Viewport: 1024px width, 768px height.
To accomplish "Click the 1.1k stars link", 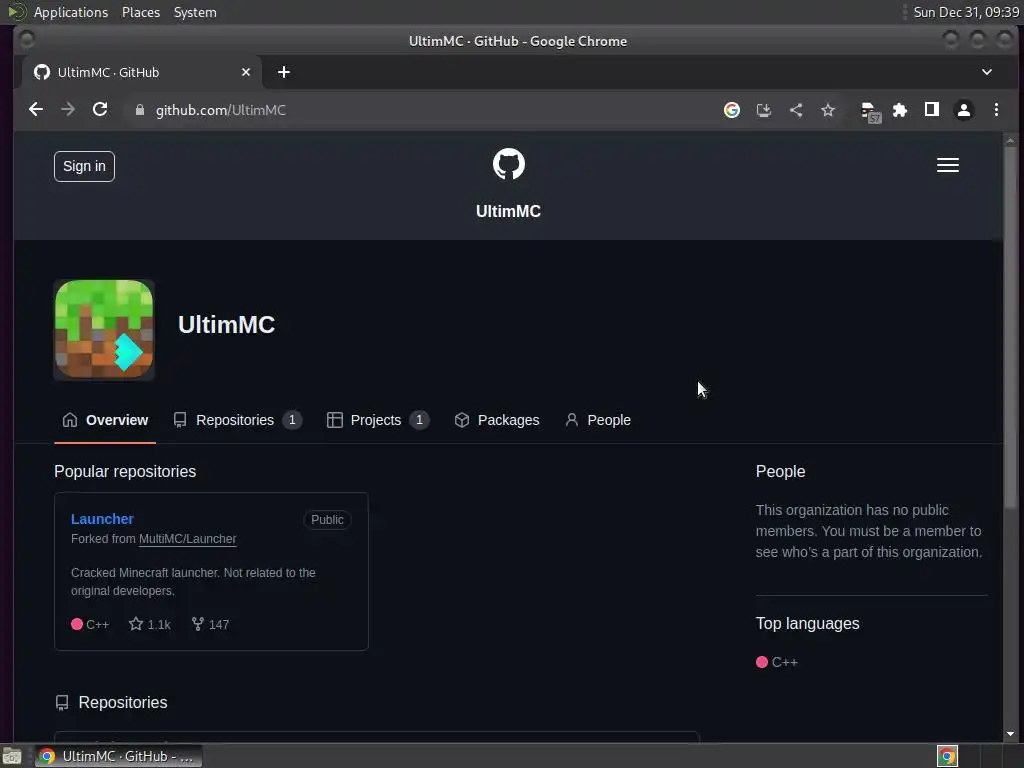I will [150, 624].
